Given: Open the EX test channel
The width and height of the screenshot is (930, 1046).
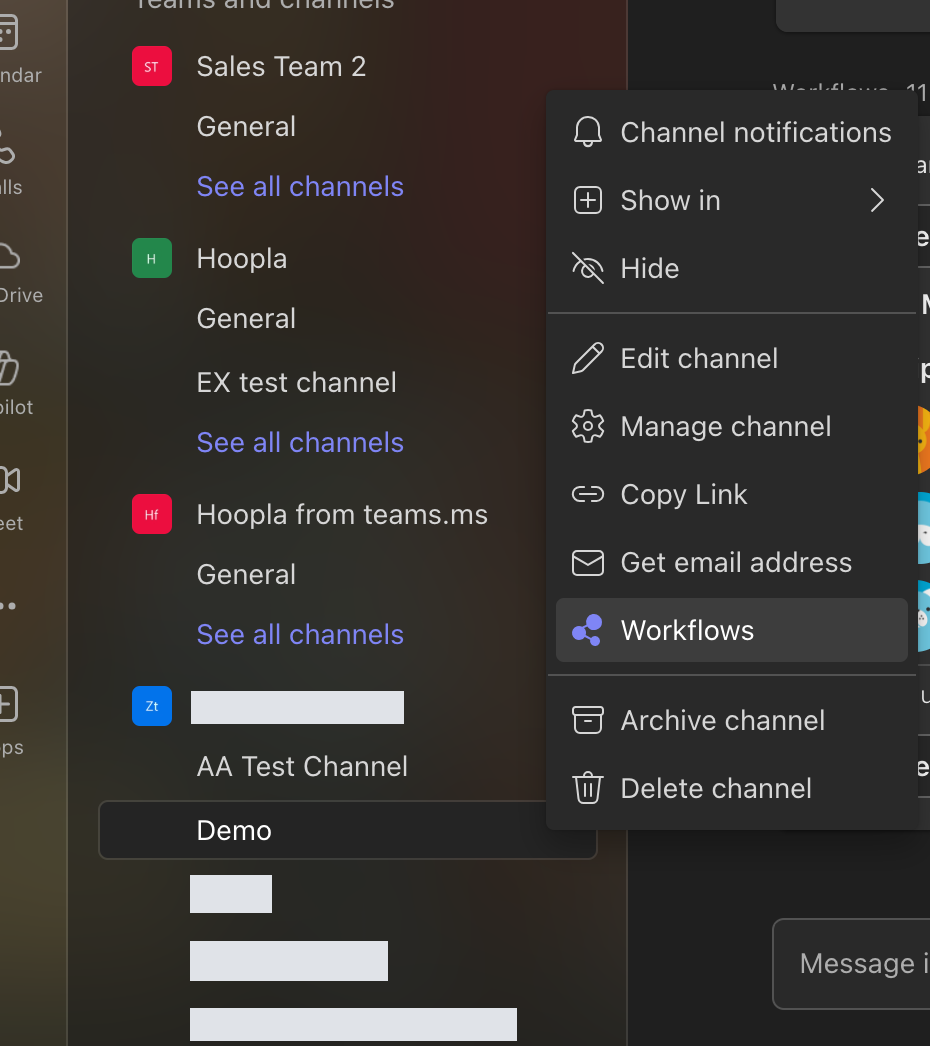Looking at the screenshot, I should [x=296, y=383].
